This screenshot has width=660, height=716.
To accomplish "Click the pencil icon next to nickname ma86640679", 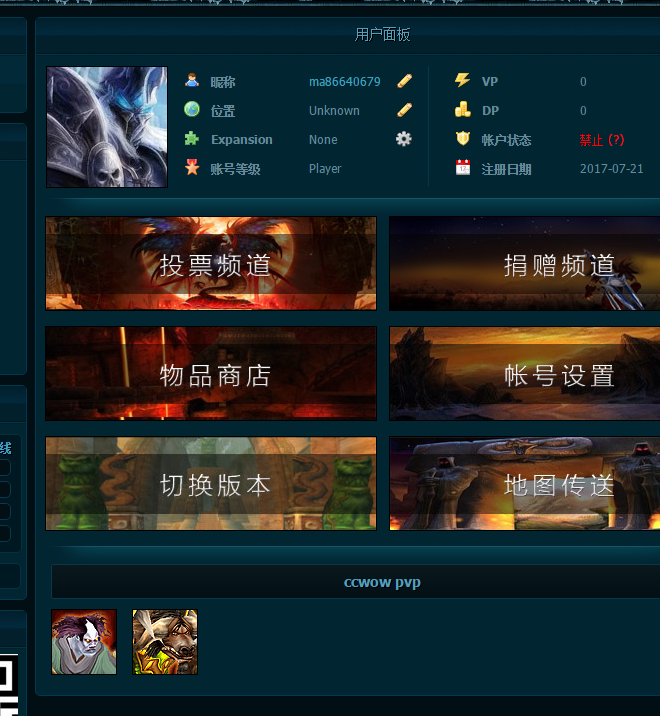I will (x=404, y=81).
